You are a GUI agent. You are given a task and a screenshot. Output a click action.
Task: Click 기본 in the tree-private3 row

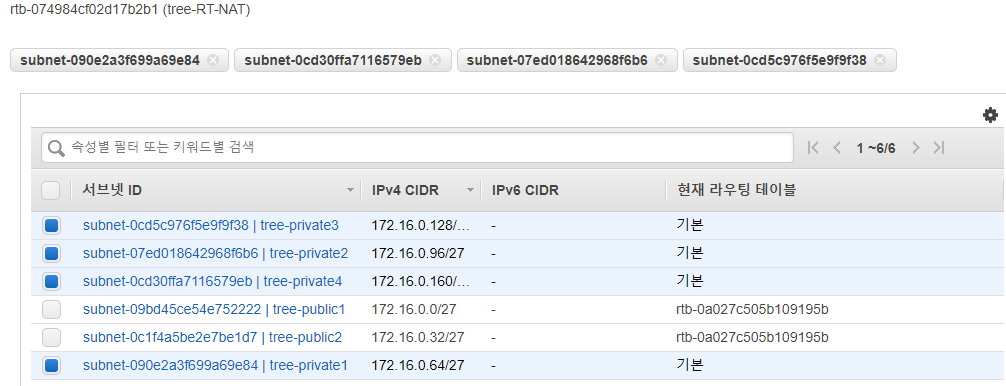(690, 225)
